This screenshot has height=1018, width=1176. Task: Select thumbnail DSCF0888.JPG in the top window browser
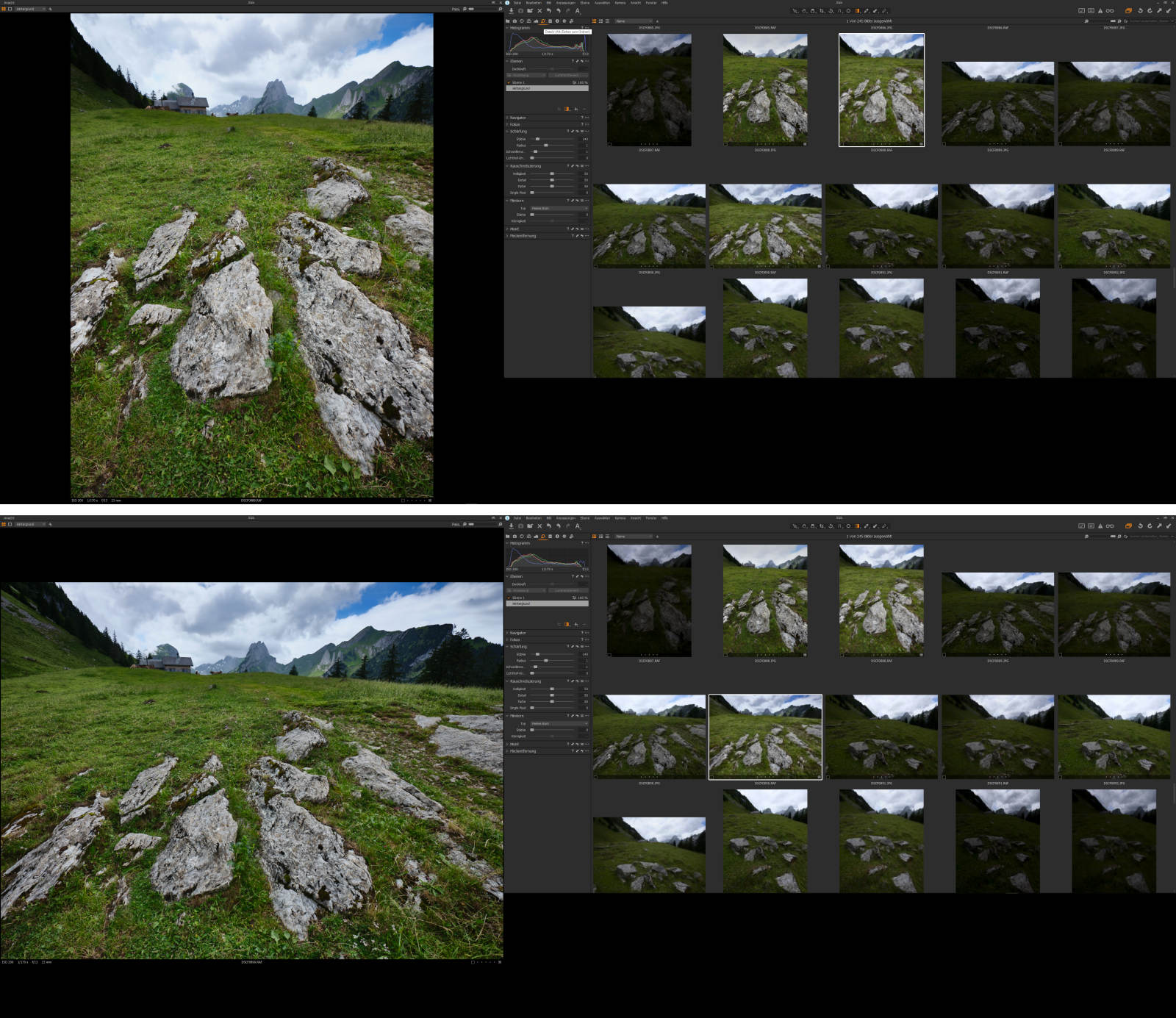coord(765,88)
